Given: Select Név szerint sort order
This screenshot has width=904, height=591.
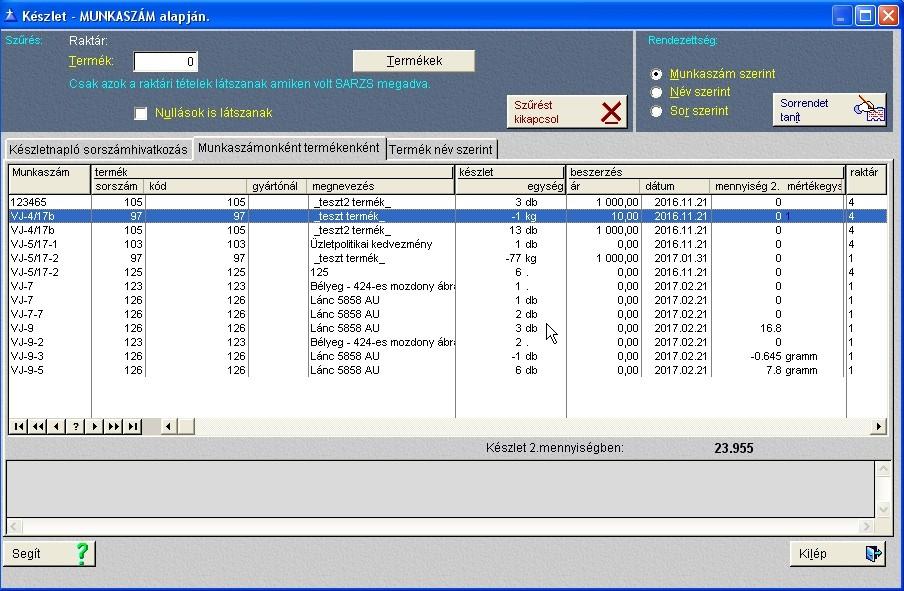Looking at the screenshot, I should [656, 92].
